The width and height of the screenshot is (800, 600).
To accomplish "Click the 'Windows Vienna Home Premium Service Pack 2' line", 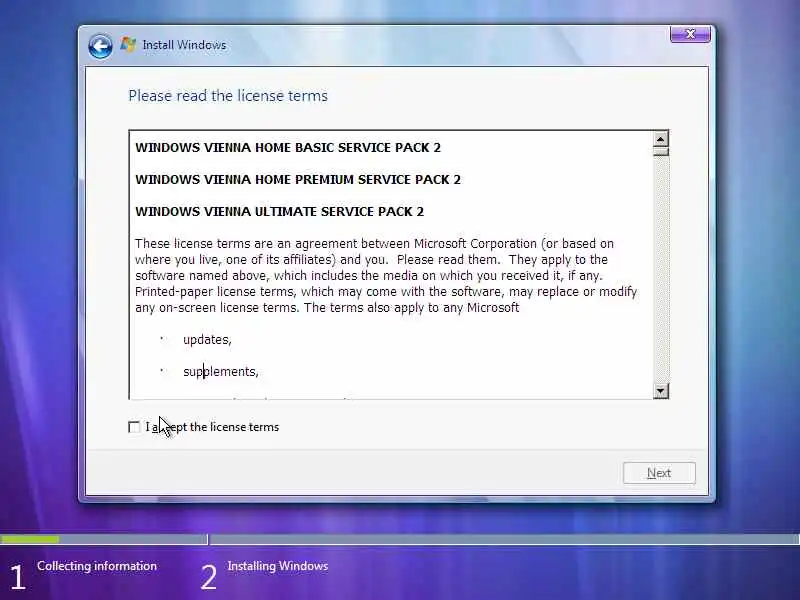I will tap(298, 180).
